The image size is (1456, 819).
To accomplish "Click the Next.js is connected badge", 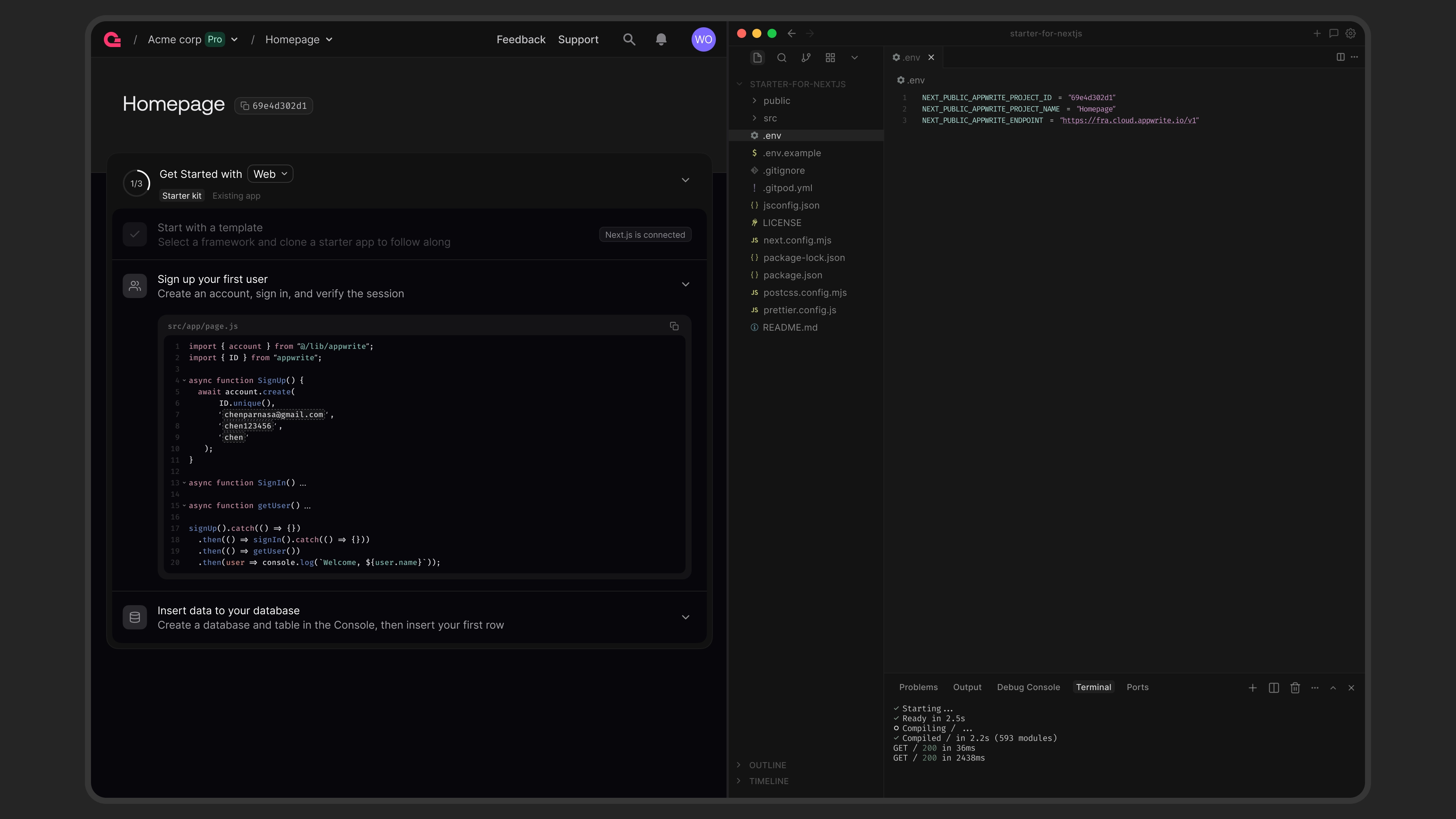I will click(645, 235).
